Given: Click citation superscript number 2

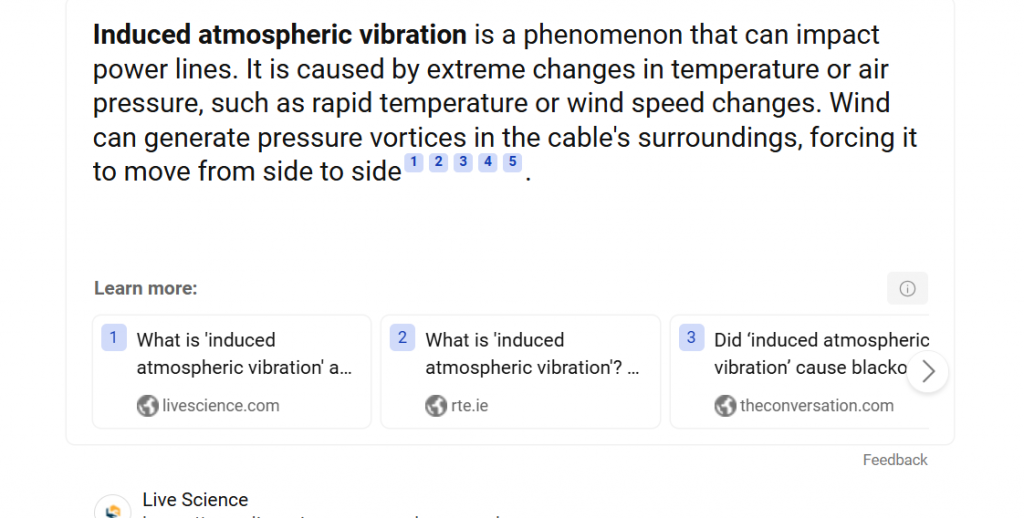Looking at the screenshot, I should pyautogui.click(x=438, y=162).
